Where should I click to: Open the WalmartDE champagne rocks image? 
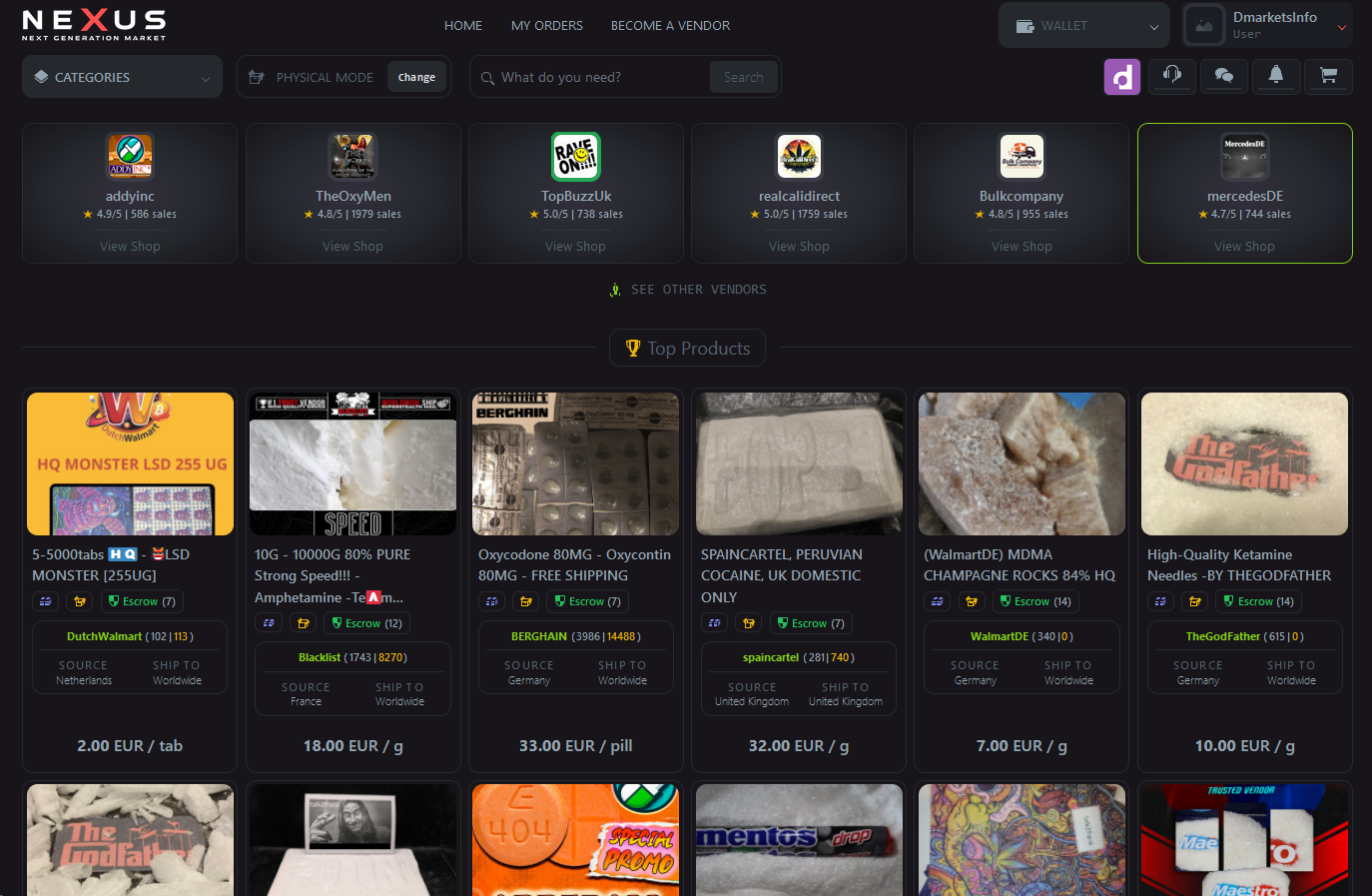coord(1022,463)
